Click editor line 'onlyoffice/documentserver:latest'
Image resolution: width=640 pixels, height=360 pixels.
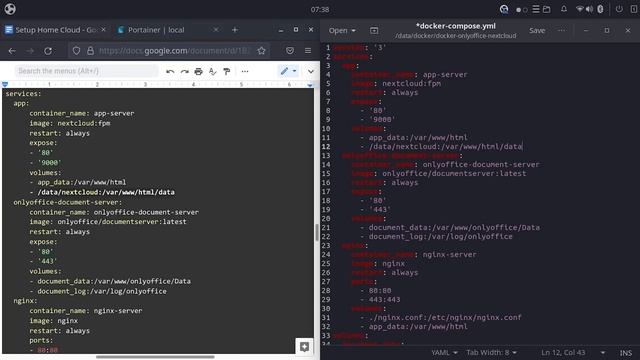454,173
